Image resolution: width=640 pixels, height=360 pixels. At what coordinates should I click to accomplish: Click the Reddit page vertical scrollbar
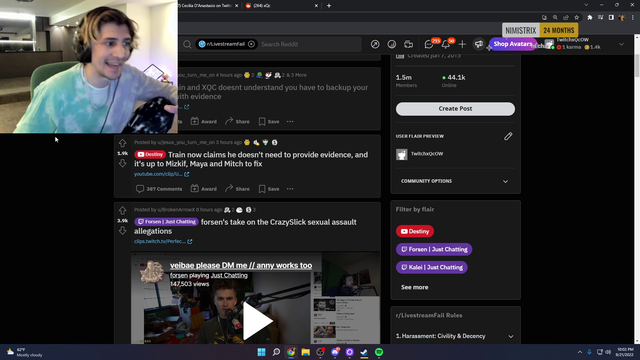tap(637, 65)
